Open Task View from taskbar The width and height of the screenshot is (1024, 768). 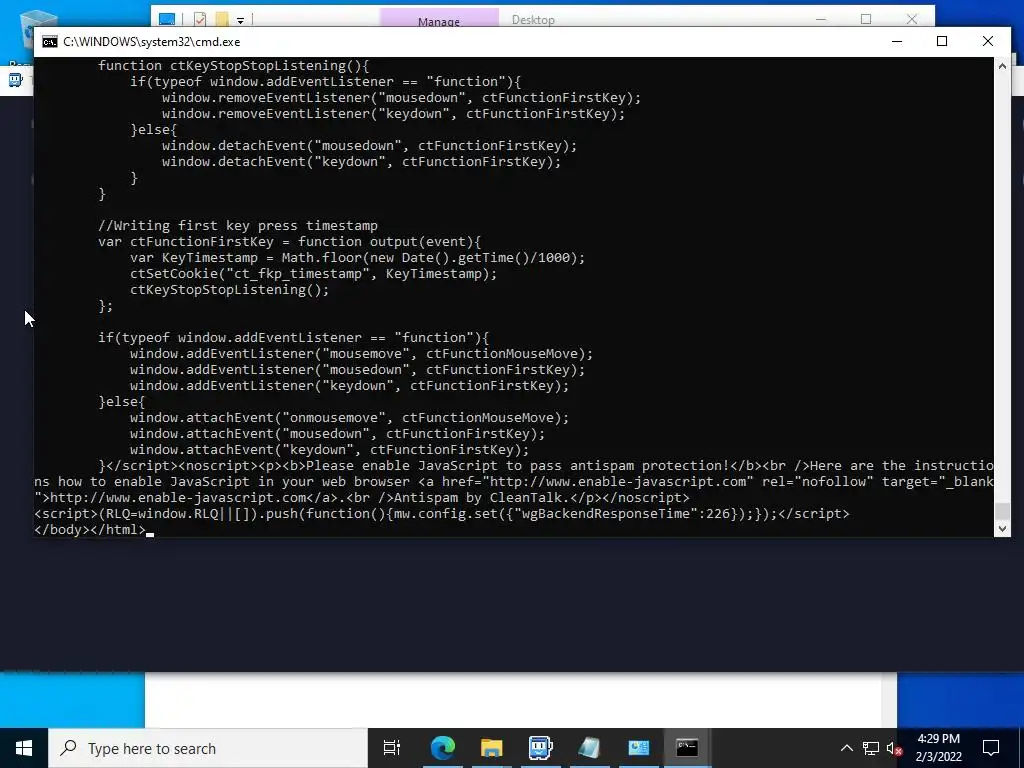point(392,748)
